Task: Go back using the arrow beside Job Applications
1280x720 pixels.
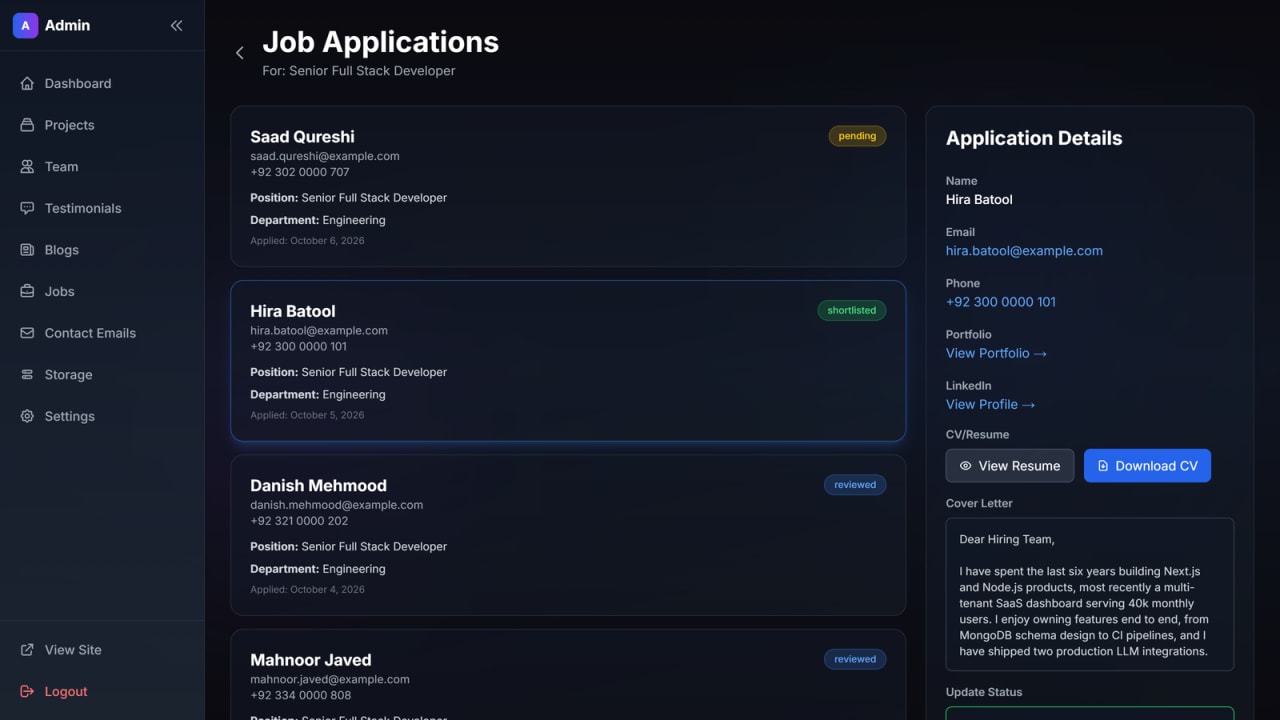Action: (x=239, y=53)
